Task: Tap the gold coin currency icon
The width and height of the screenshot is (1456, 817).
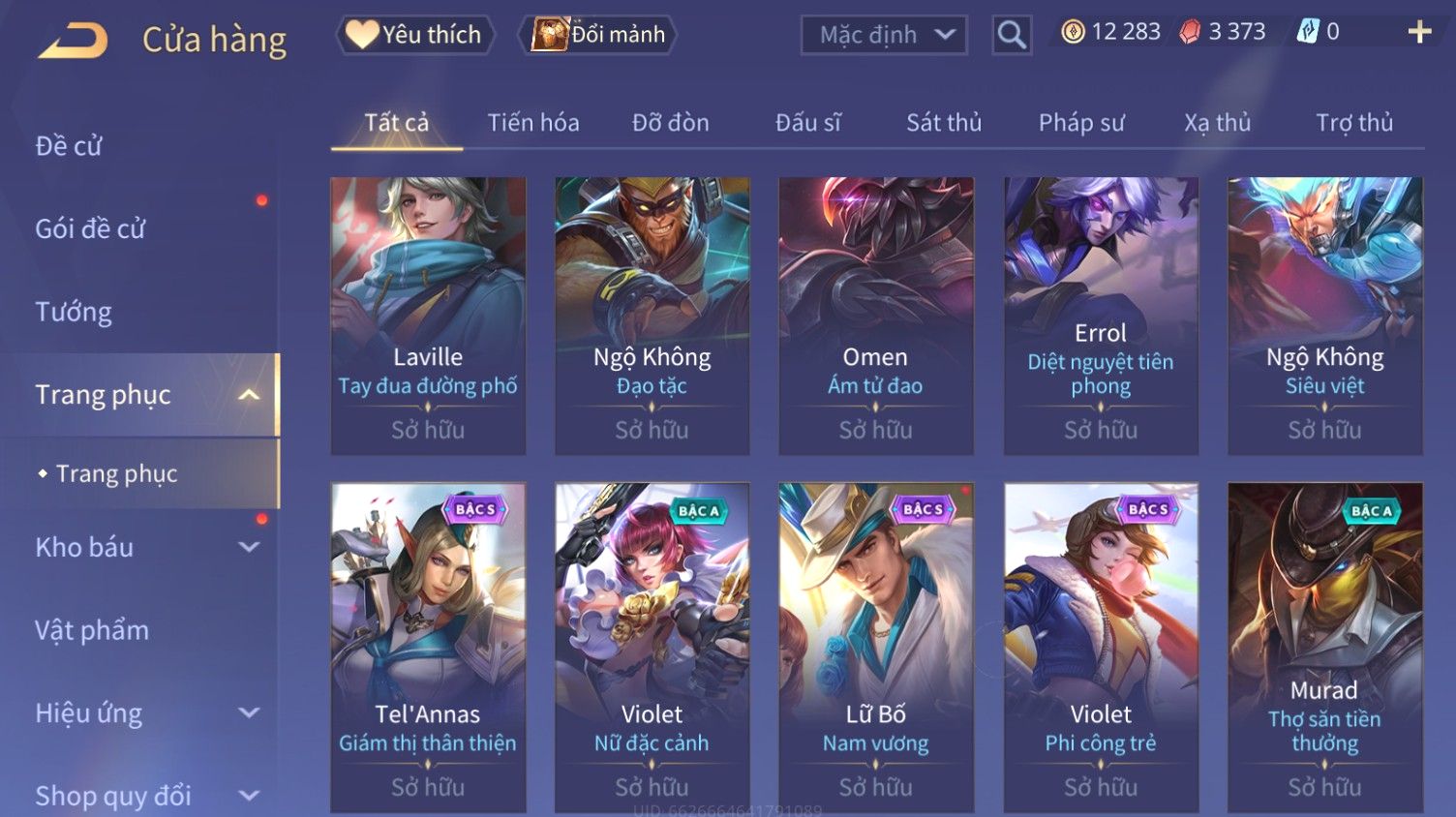Action: [1073, 32]
